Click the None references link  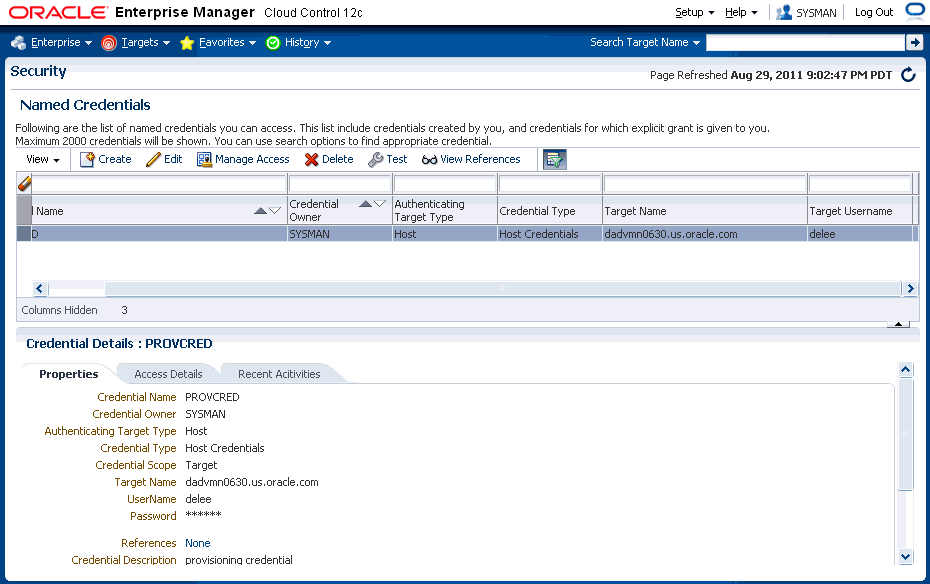pos(198,543)
